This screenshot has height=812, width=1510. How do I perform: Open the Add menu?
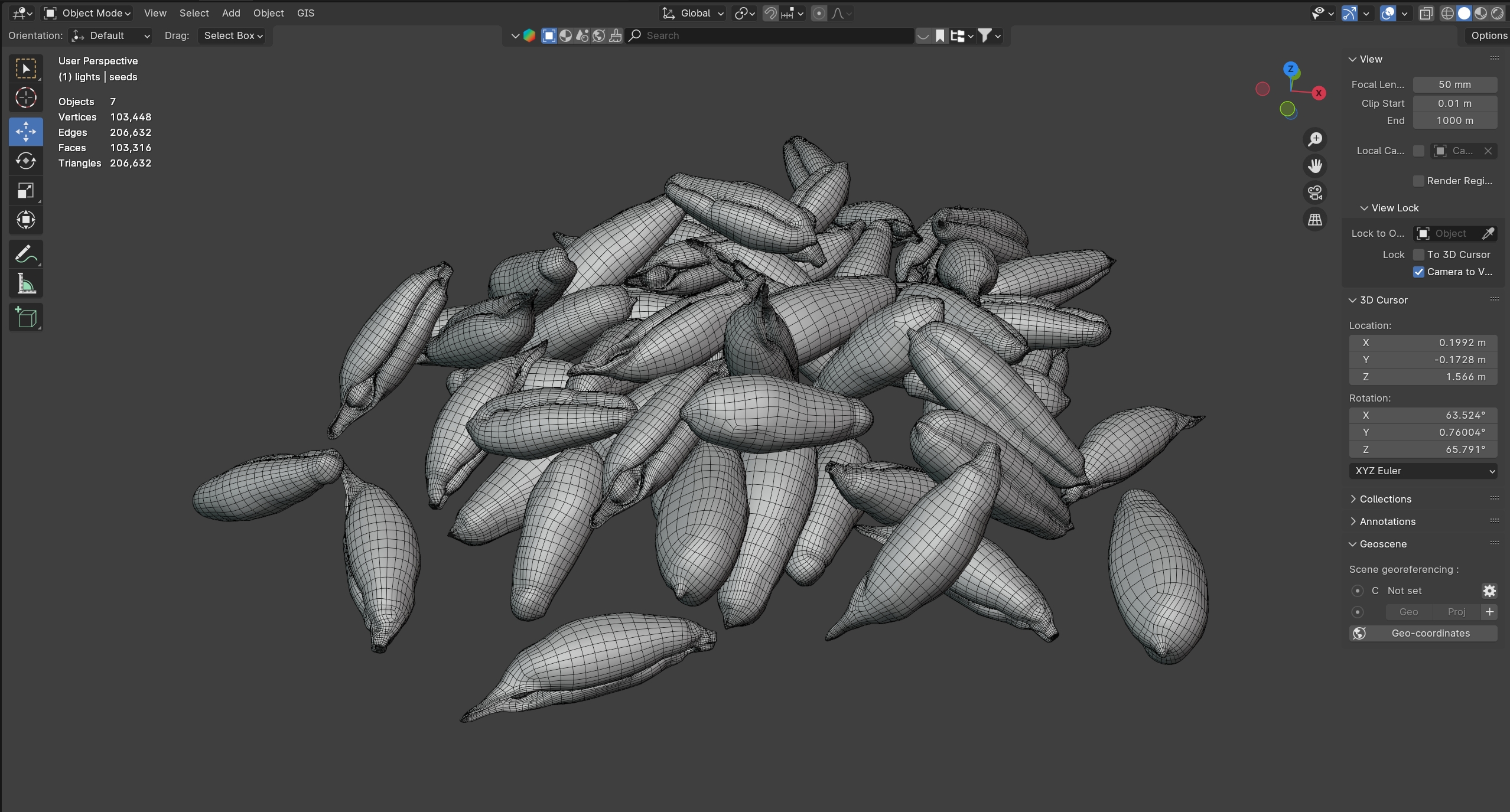pos(231,13)
